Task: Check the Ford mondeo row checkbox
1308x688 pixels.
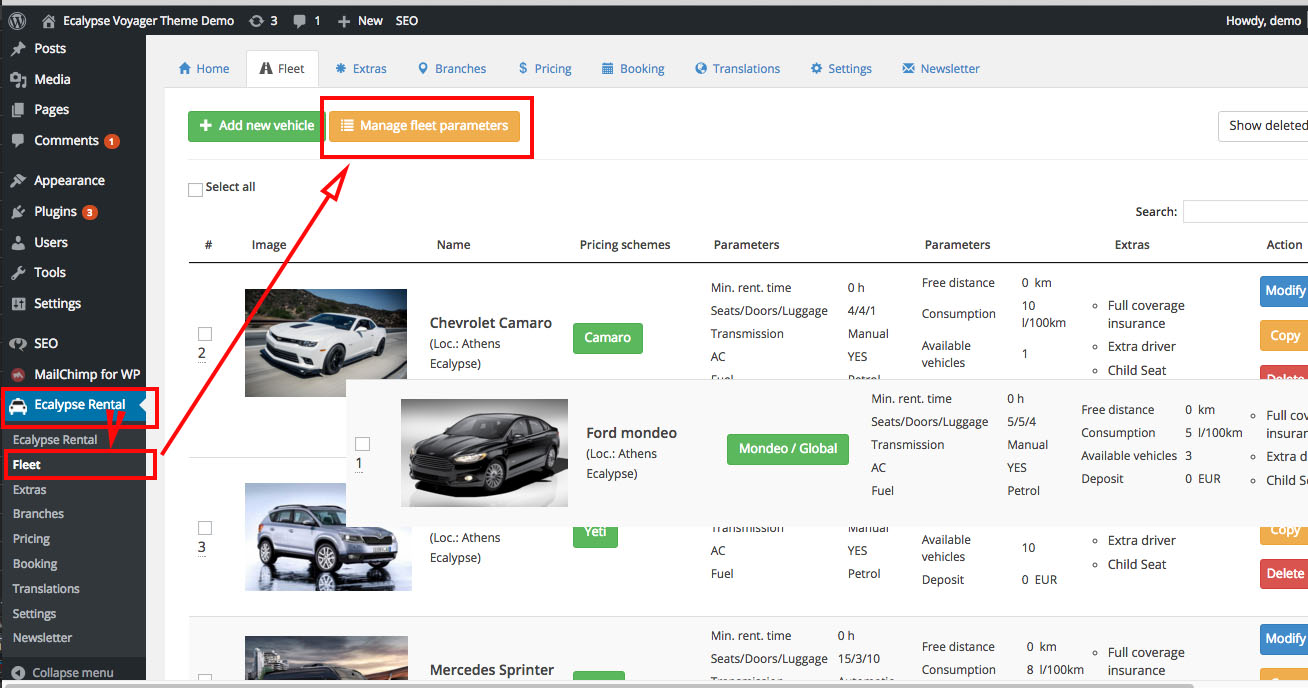Action: point(363,444)
